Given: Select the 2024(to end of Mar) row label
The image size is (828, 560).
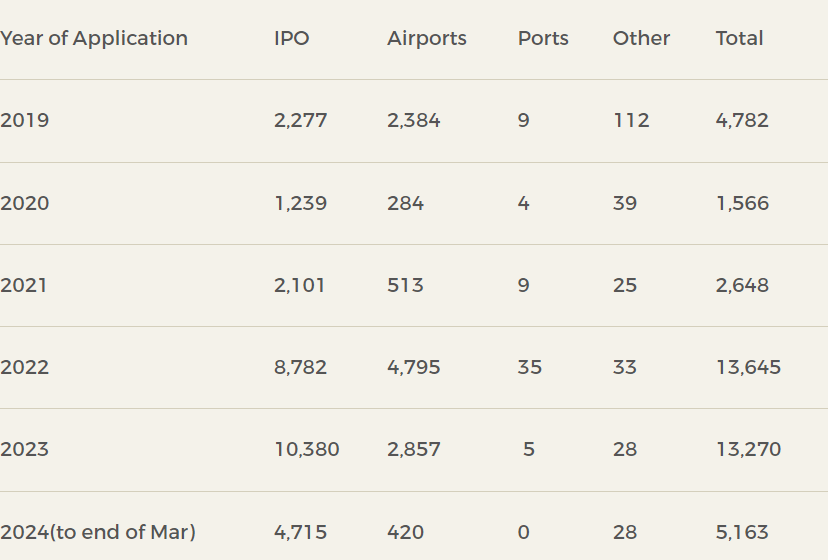Looking at the screenshot, I should [x=98, y=532].
